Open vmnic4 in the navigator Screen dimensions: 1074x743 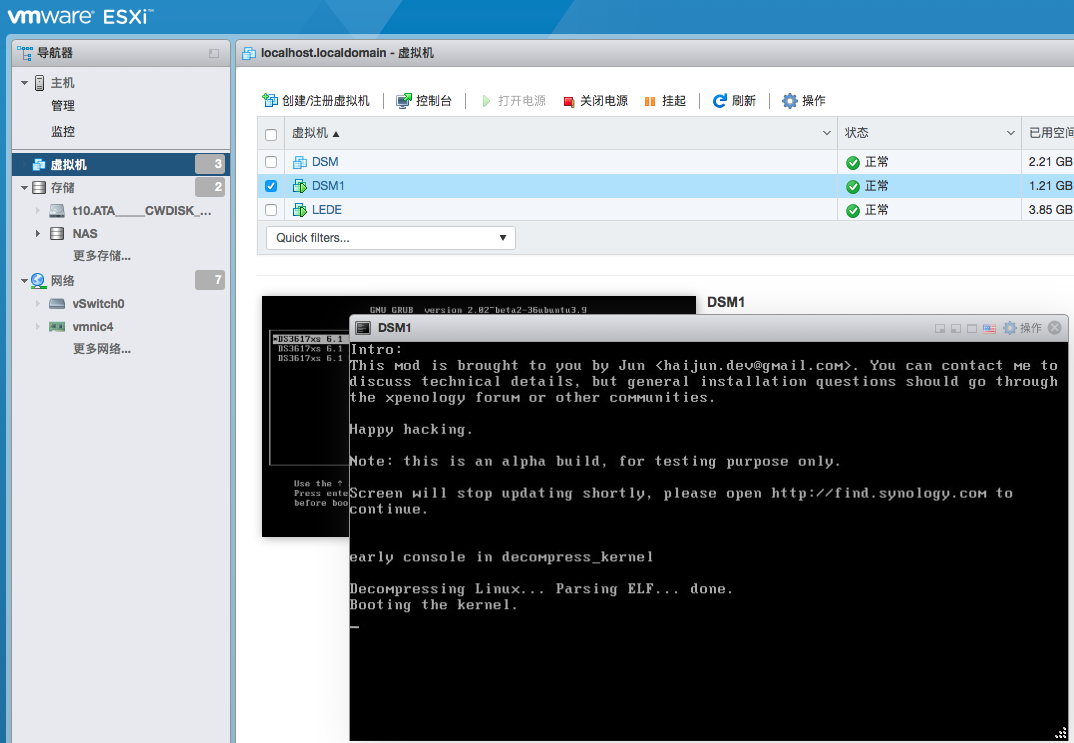93,327
